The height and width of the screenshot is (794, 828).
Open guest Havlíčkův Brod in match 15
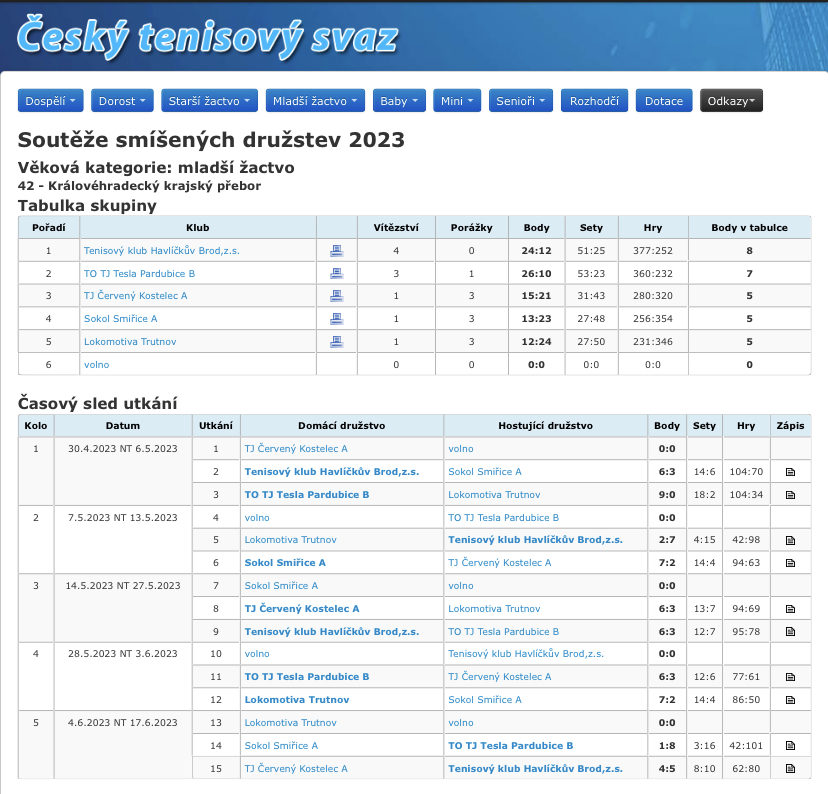pyautogui.click(x=535, y=769)
